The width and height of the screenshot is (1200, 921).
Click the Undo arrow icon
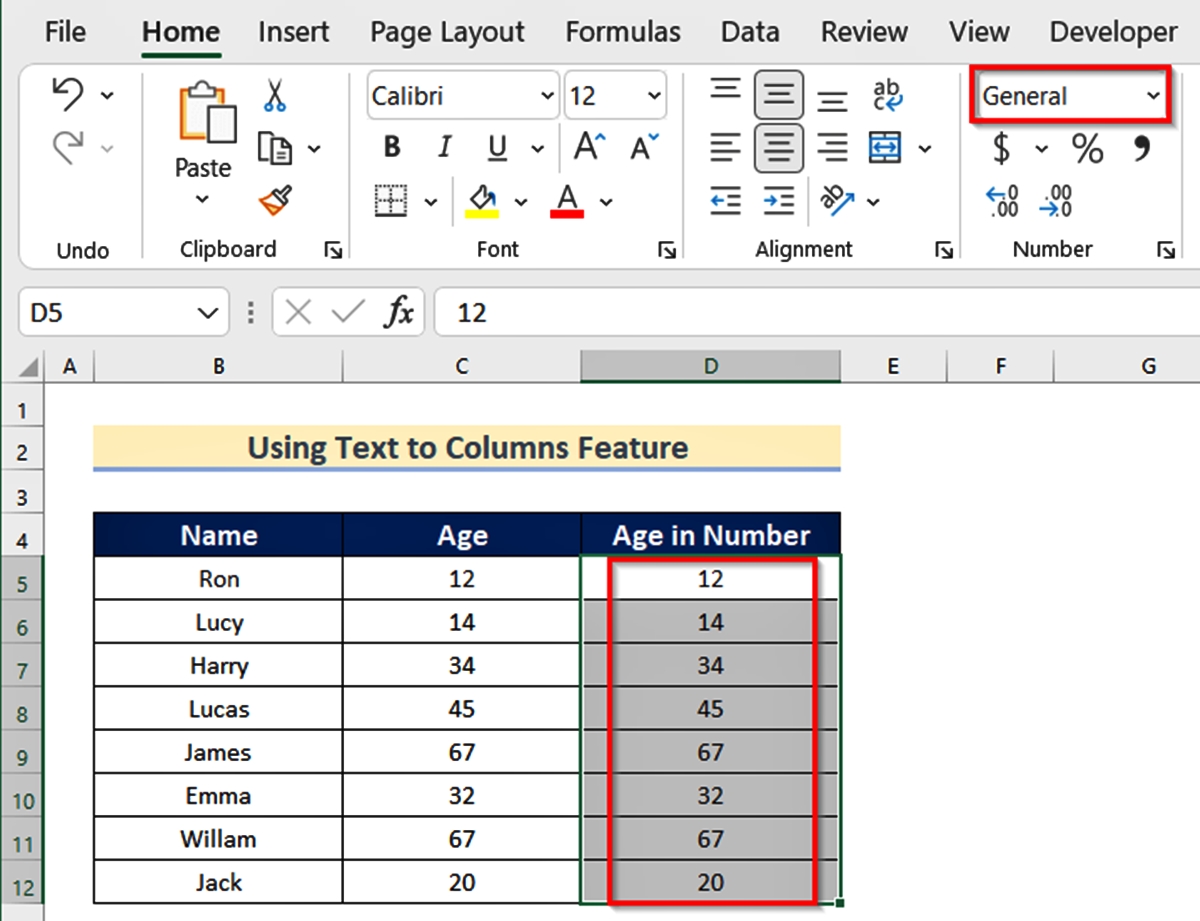point(68,96)
